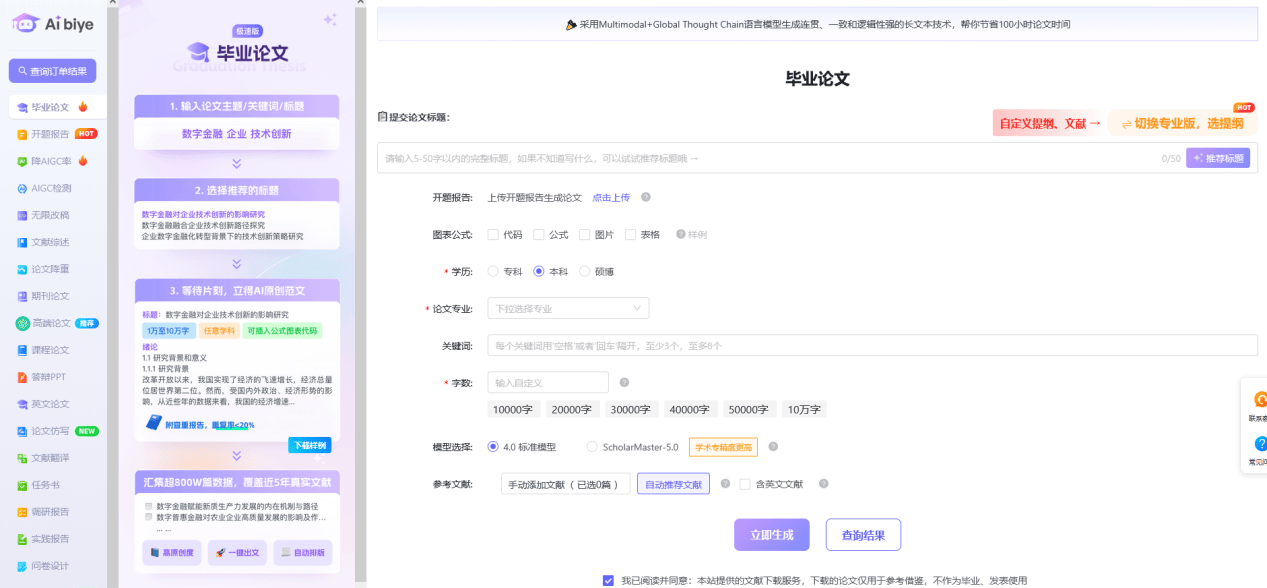Click help icon next to 自动推荐文献

(x=726, y=484)
